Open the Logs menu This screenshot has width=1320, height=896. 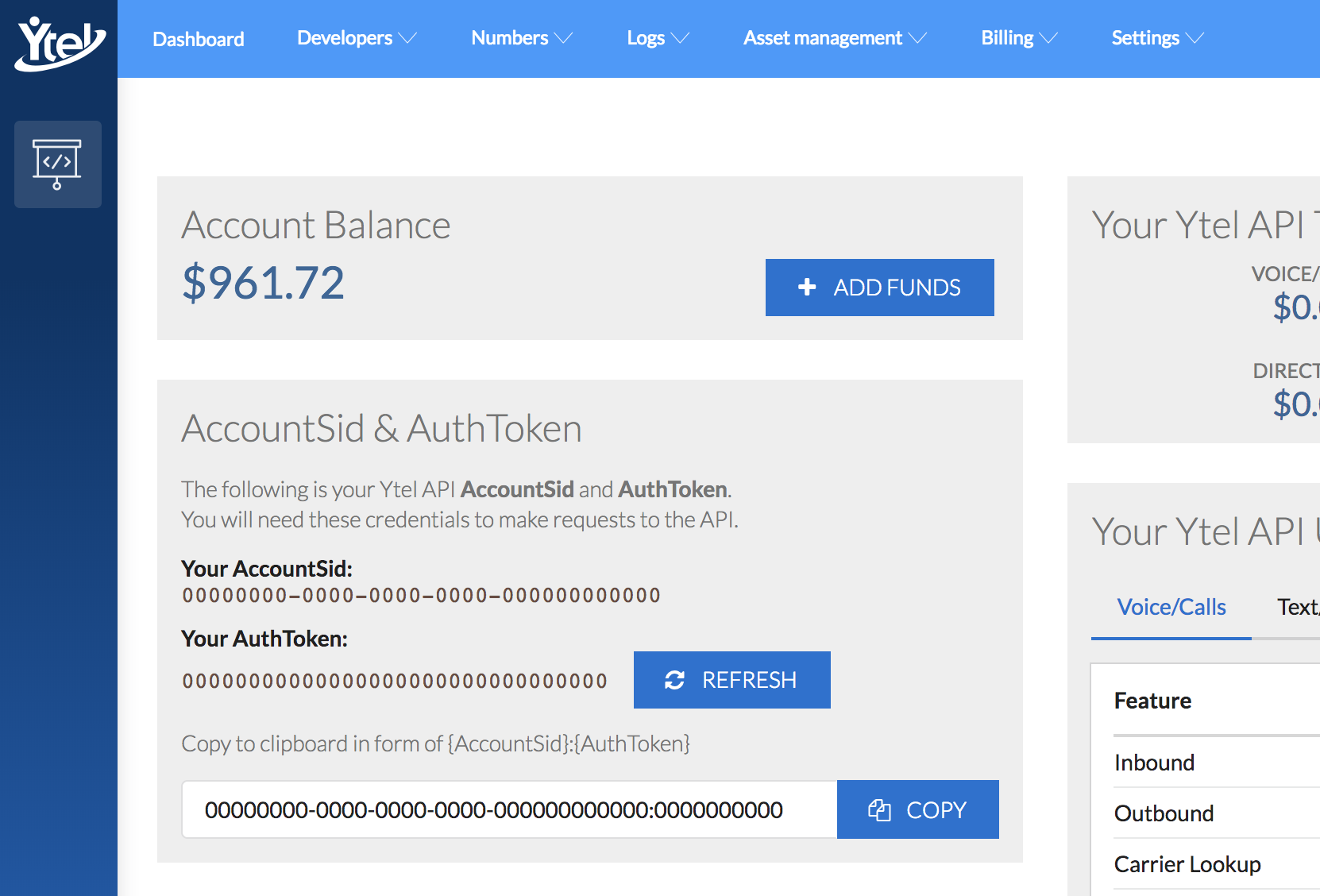pos(658,38)
